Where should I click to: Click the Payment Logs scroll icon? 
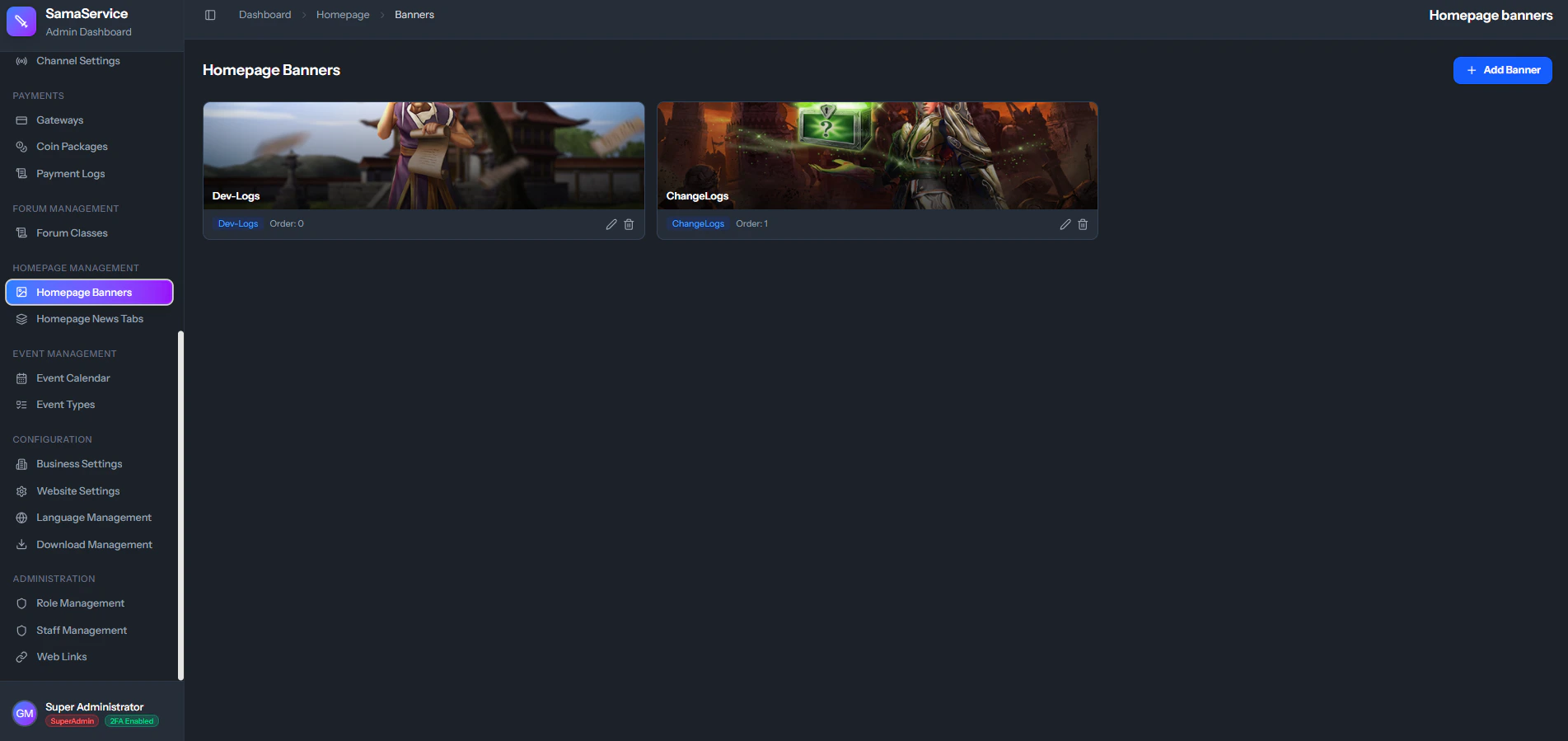[21, 174]
